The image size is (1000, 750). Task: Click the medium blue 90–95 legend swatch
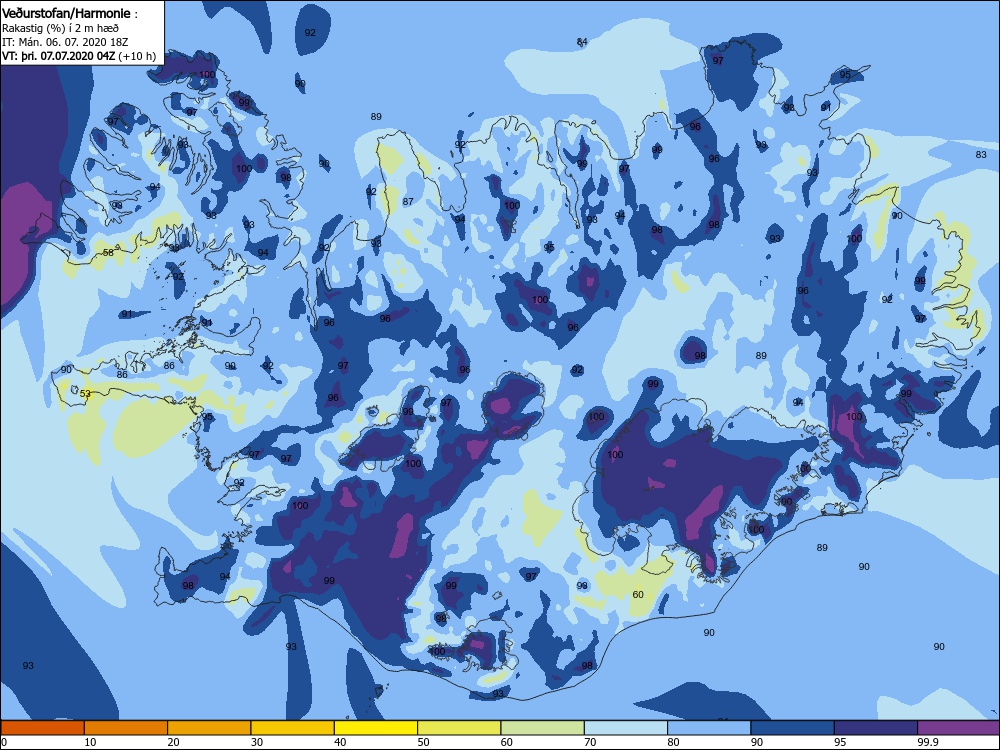point(793,728)
